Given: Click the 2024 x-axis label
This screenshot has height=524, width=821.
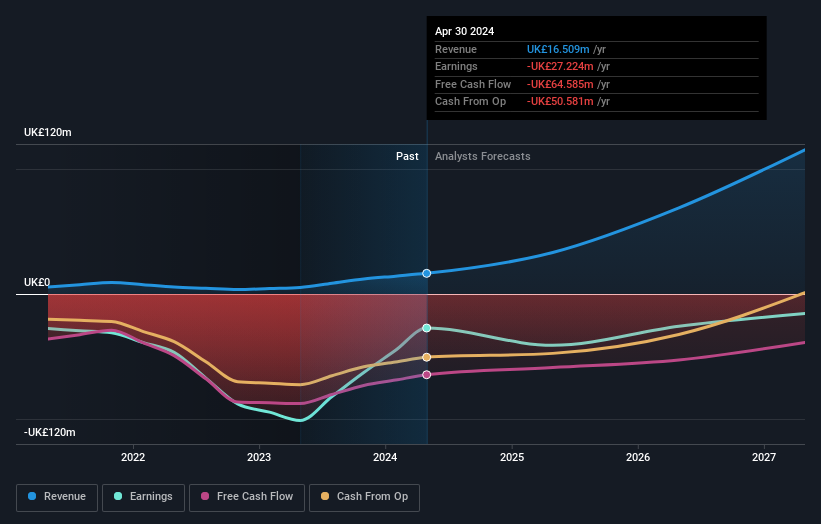Looking at the screenshot, I should [385, 457].
